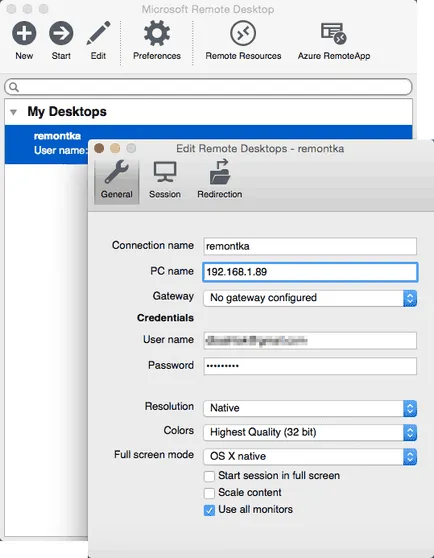Click the PC name field with 192.168.1.89

pos(310,272)
